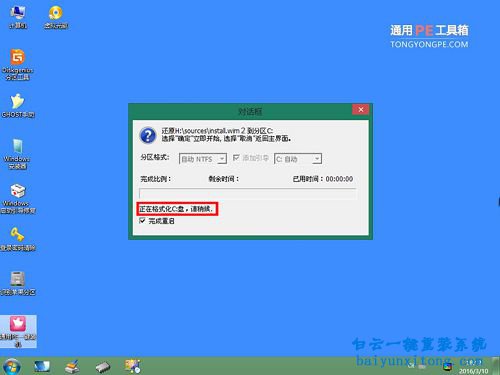Click the memory chip taskbar icon
Viewport: 500px width, 375px height.
[x=103, y=367]
